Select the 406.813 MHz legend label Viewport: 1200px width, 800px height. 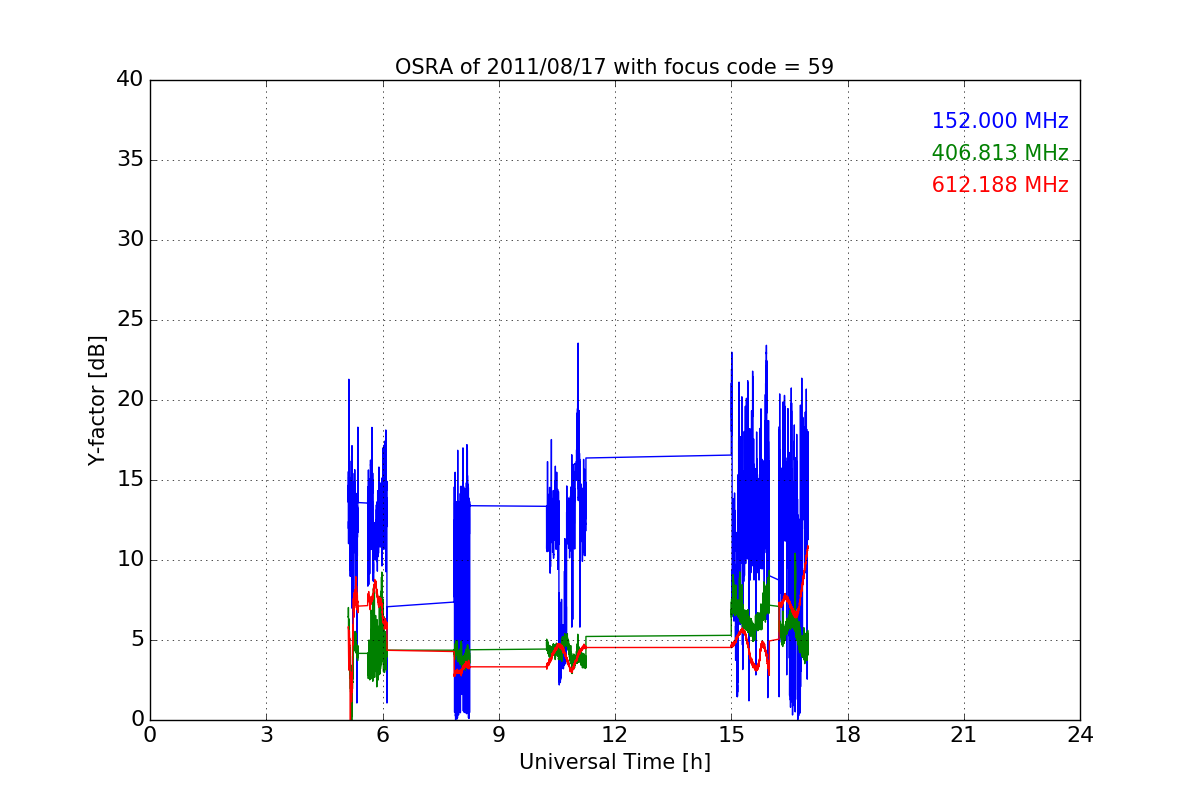pos(1000,153)
